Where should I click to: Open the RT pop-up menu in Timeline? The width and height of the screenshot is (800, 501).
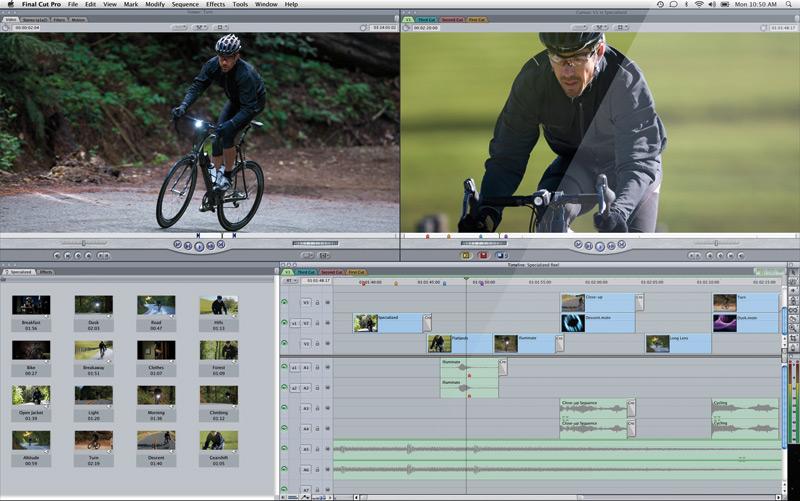[x=290, y=281]
